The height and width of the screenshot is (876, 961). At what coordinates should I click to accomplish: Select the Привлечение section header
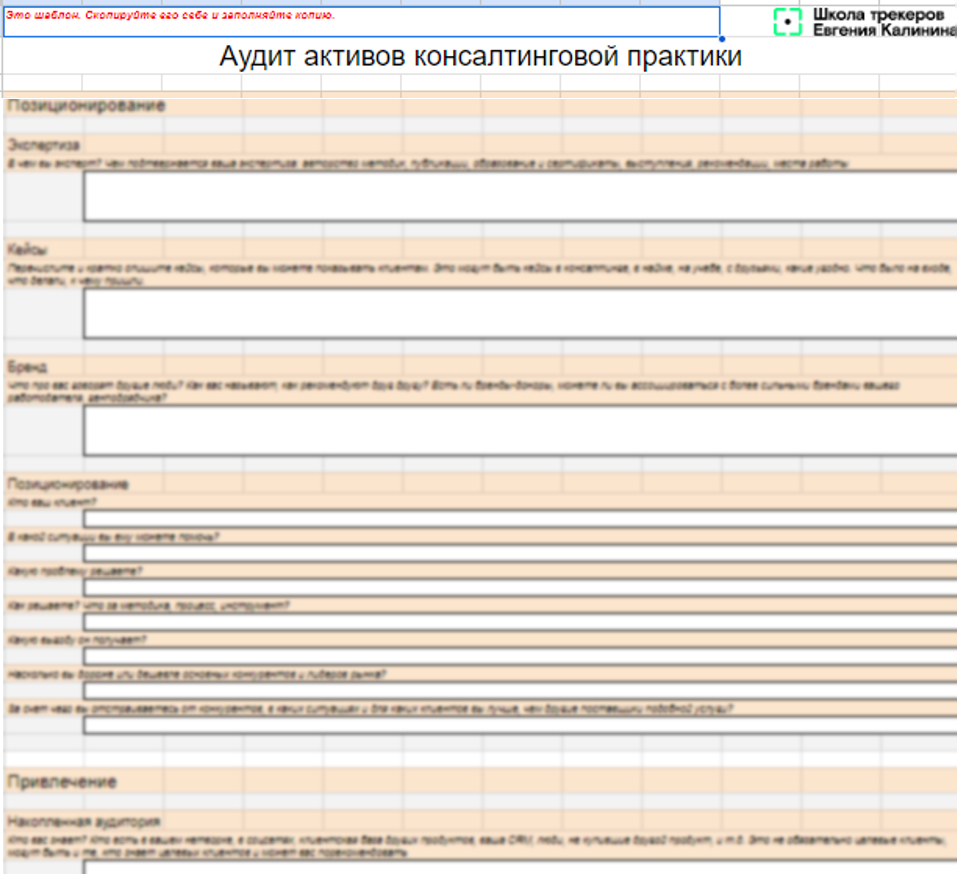(x=62, y=782)
